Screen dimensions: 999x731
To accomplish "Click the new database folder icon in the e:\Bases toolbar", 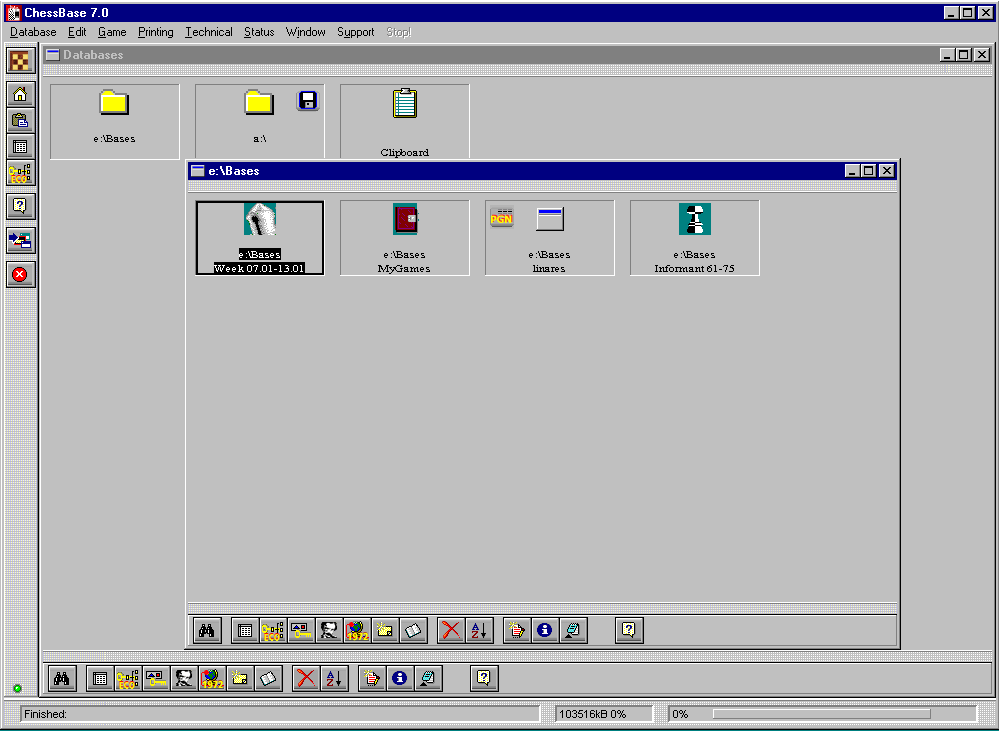I will (385, 630).
